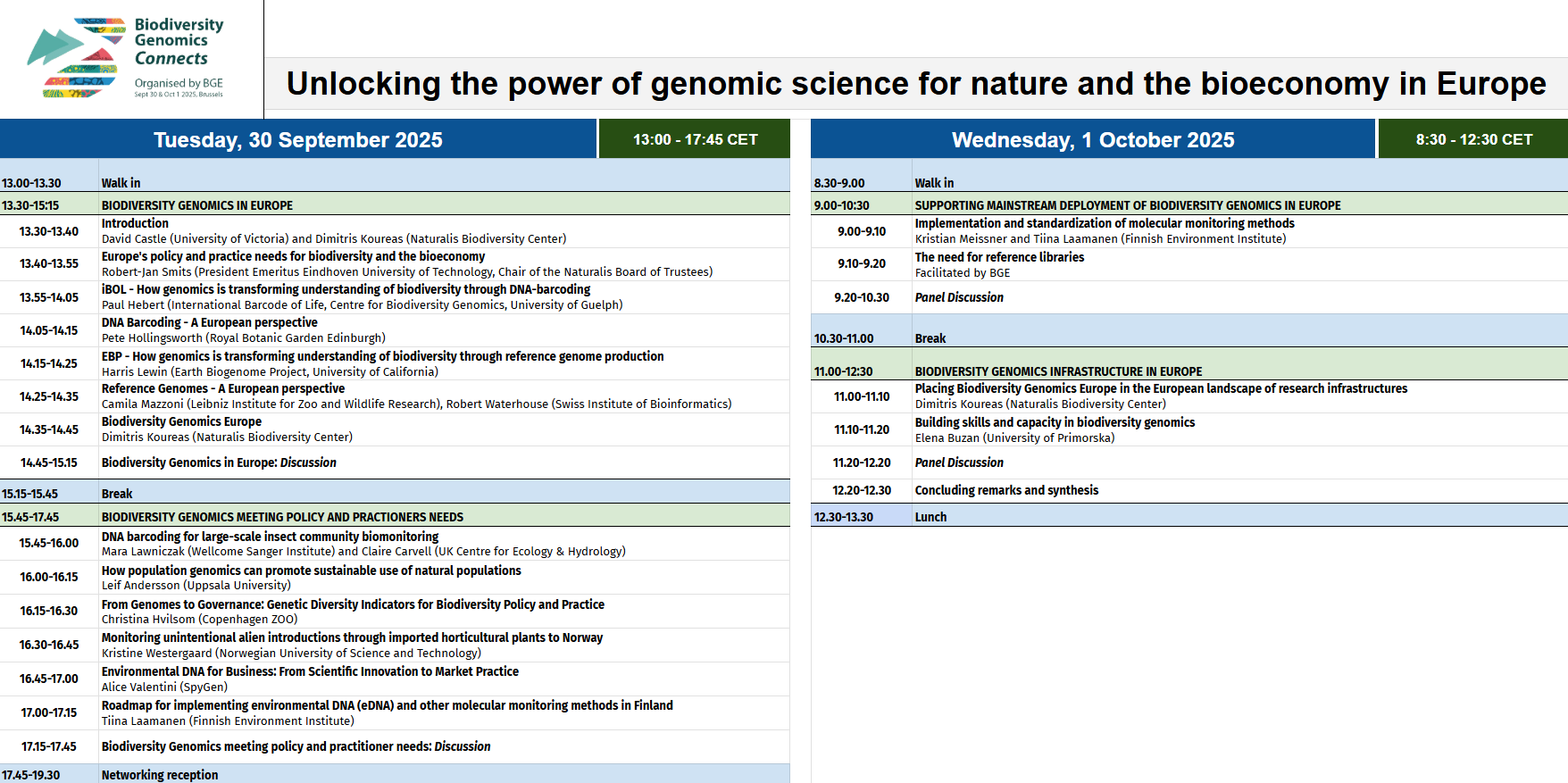Select the Environmental DNA for Business talk
1568x783 pixels.
point(395,679)
